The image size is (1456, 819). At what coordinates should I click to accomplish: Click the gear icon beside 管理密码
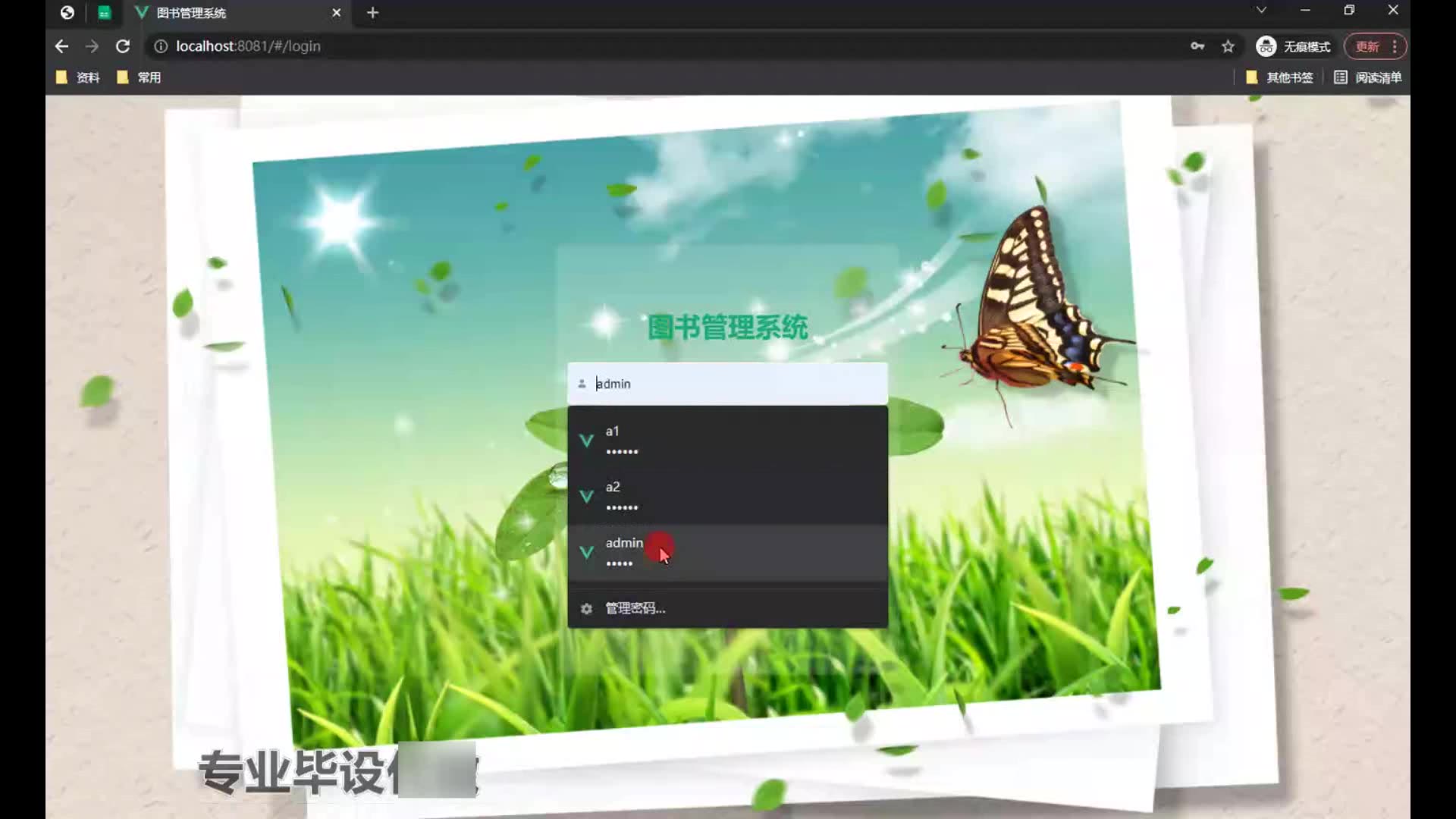(586, 608)
